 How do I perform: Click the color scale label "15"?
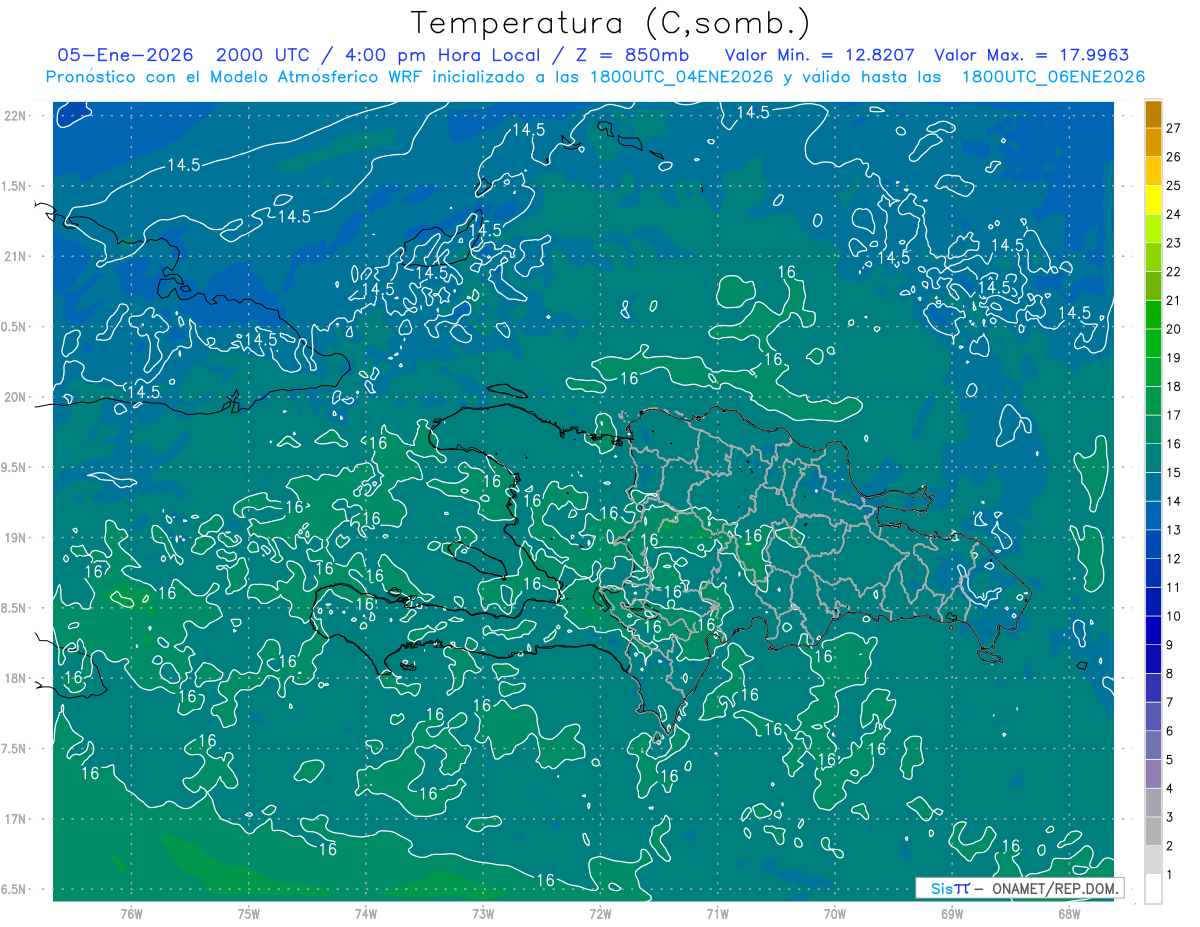[1173, 472]
